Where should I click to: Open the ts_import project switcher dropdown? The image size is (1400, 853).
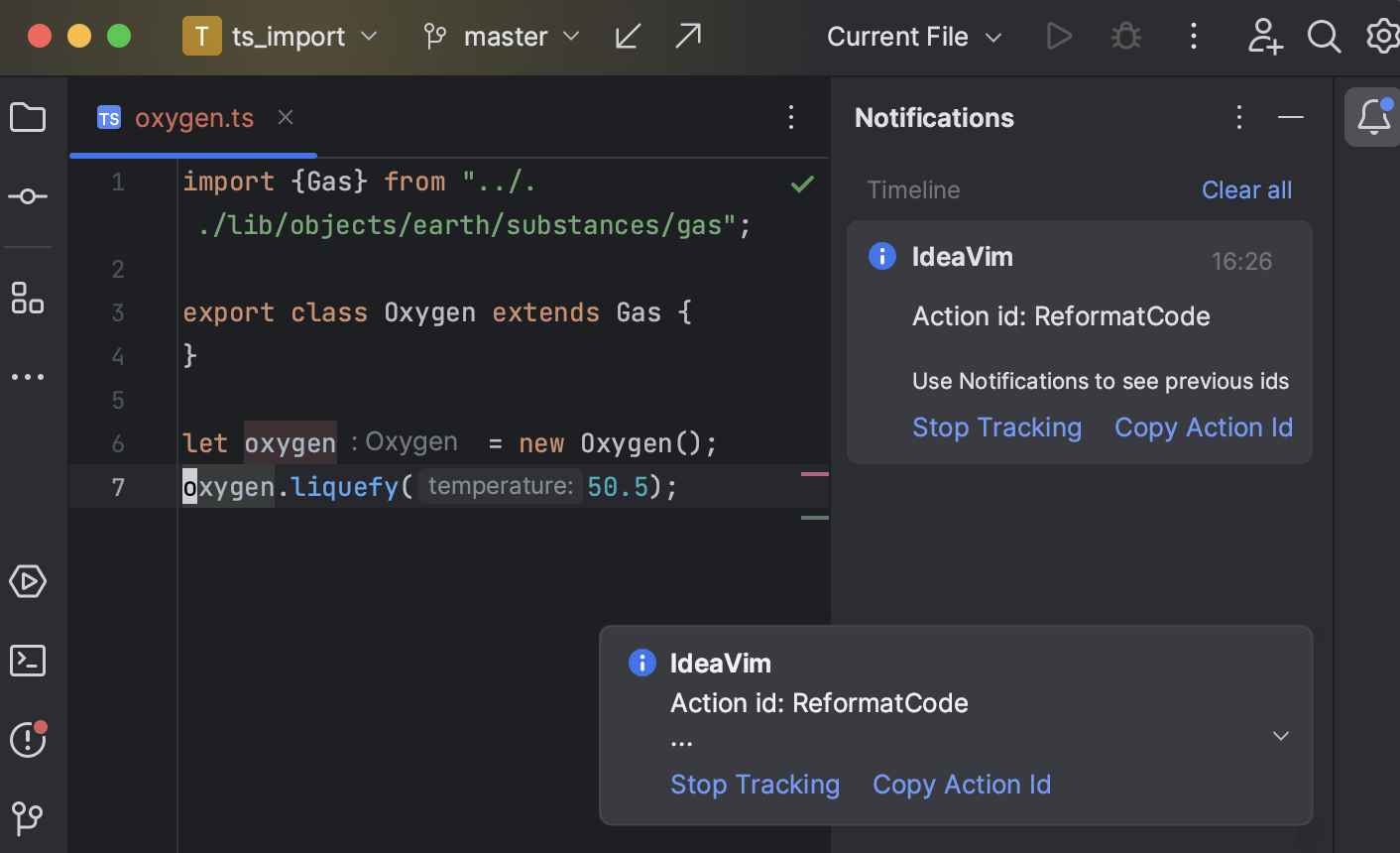pyautogui.click(x=285, y=36)
